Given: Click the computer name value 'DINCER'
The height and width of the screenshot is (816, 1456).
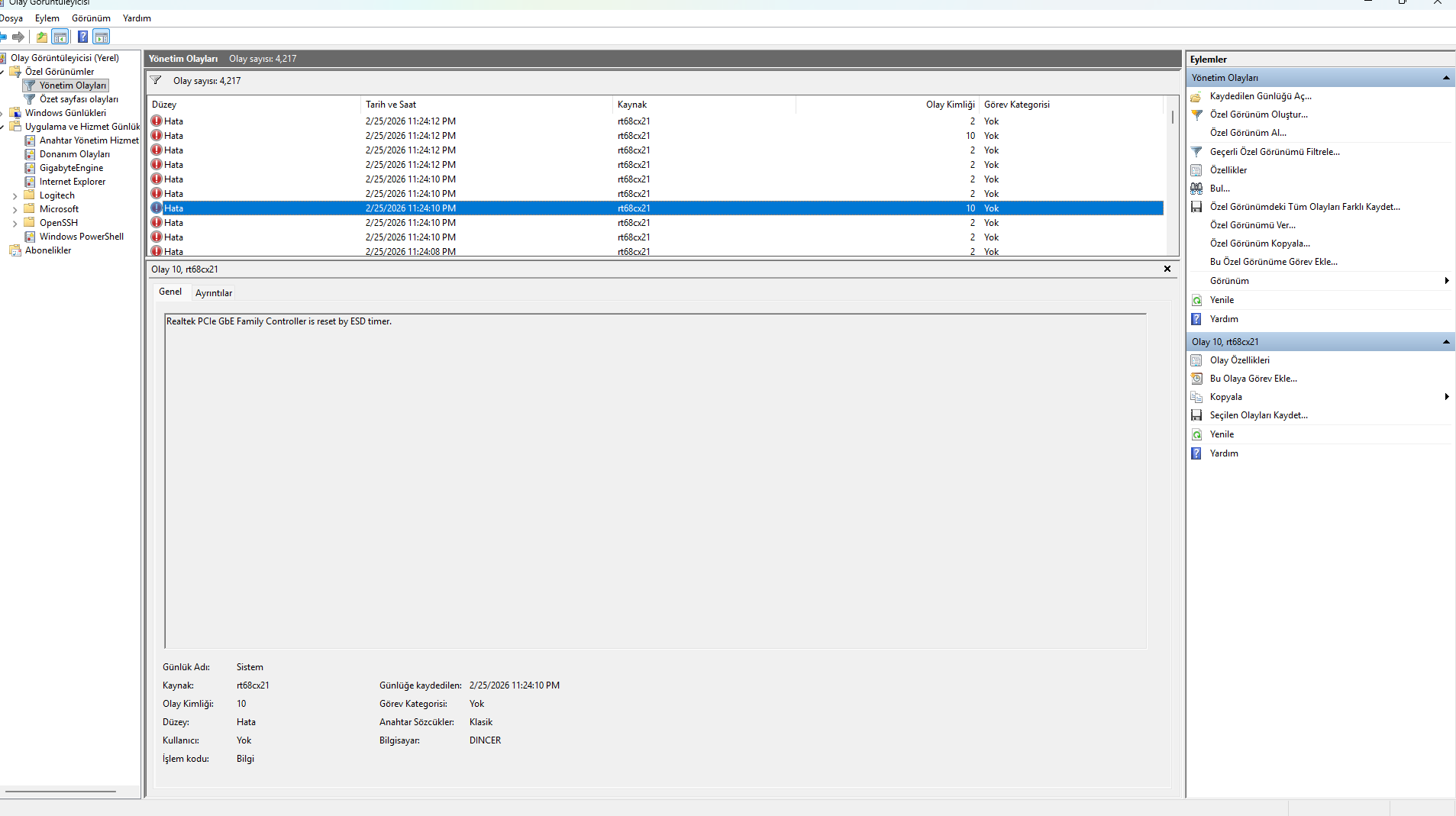Looking at the screenshot, I should (x=485, y=740).
